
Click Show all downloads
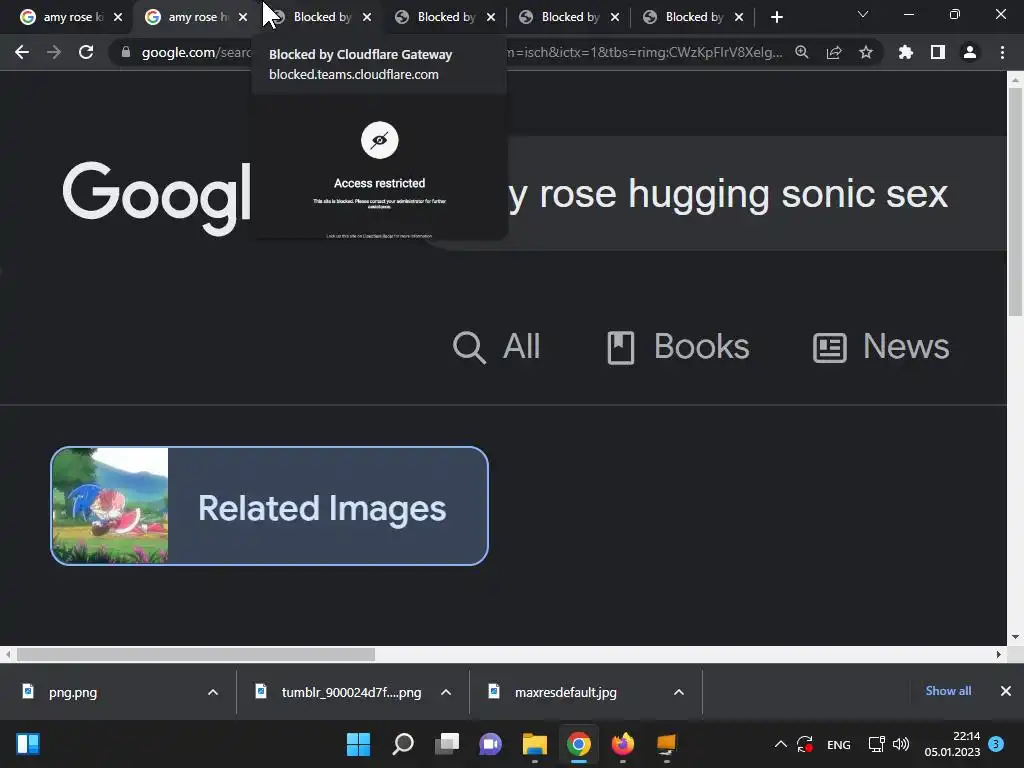[x=948, y=691]
